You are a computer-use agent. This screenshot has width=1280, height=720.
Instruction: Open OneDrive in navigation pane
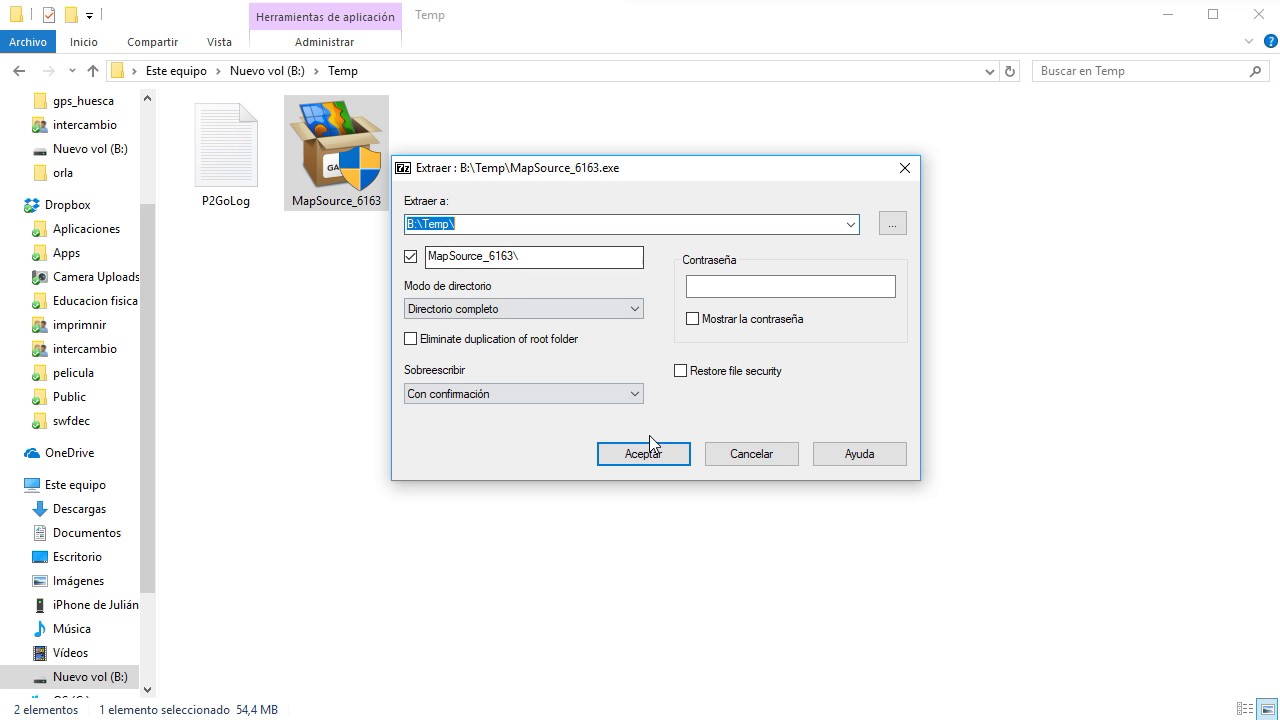click(x=69, y=453)
